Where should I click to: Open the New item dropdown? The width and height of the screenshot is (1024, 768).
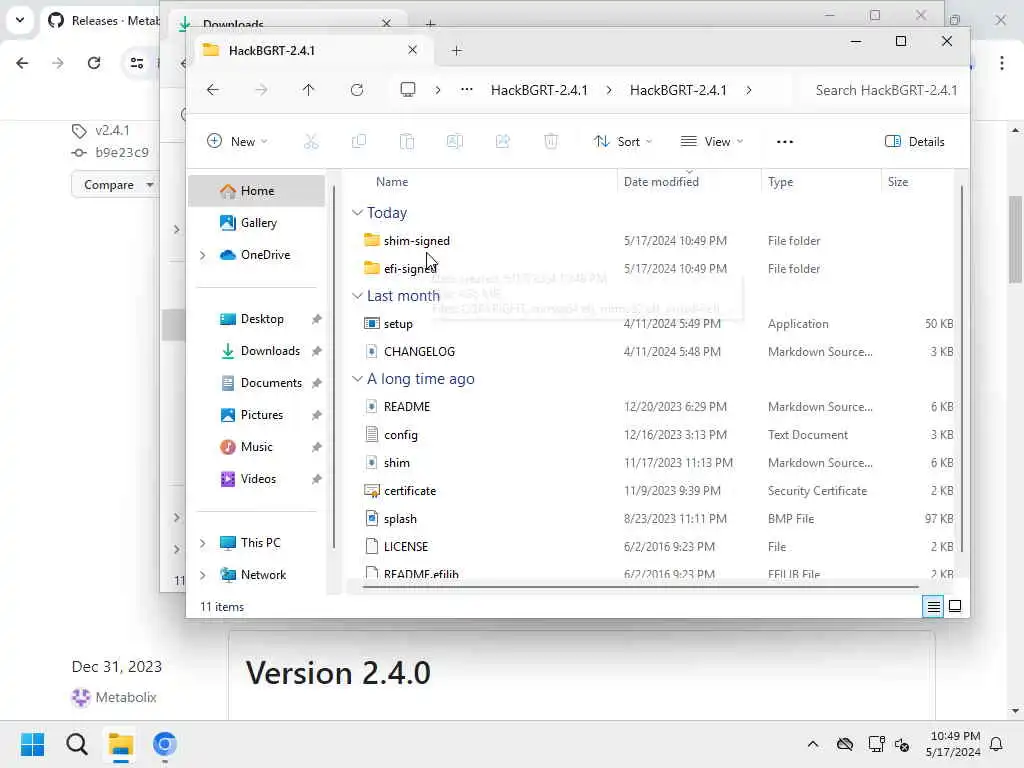point(237,142)
